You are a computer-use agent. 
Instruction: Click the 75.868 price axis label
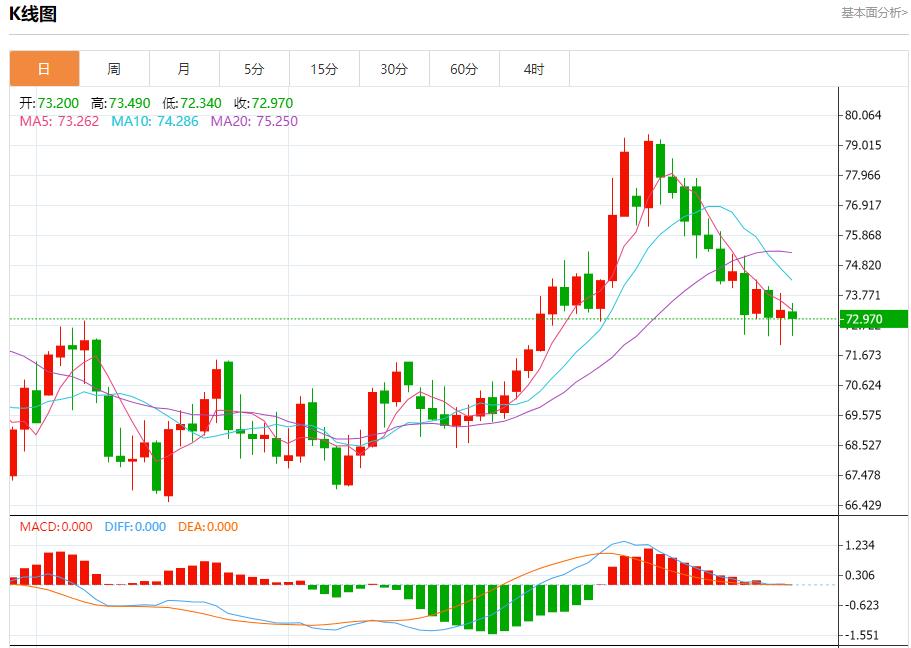pyautogui.click(x=863, y=235)
